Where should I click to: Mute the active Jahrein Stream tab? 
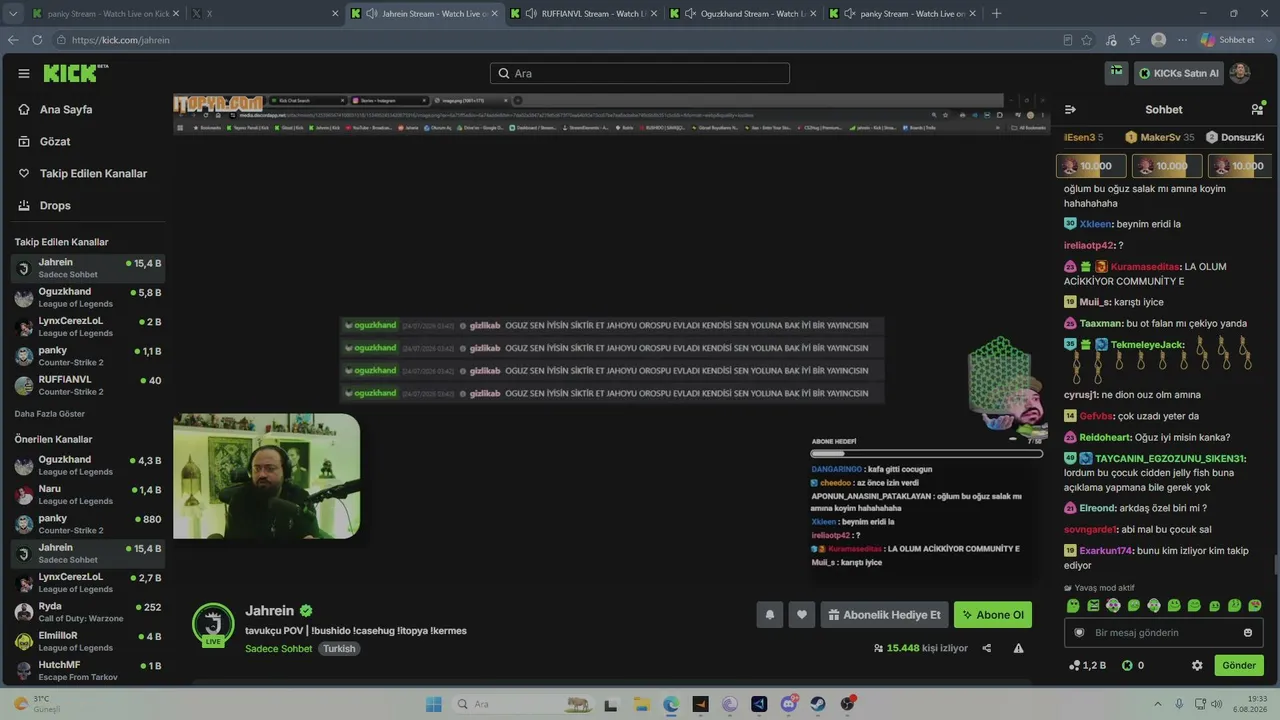coord(371,14)
